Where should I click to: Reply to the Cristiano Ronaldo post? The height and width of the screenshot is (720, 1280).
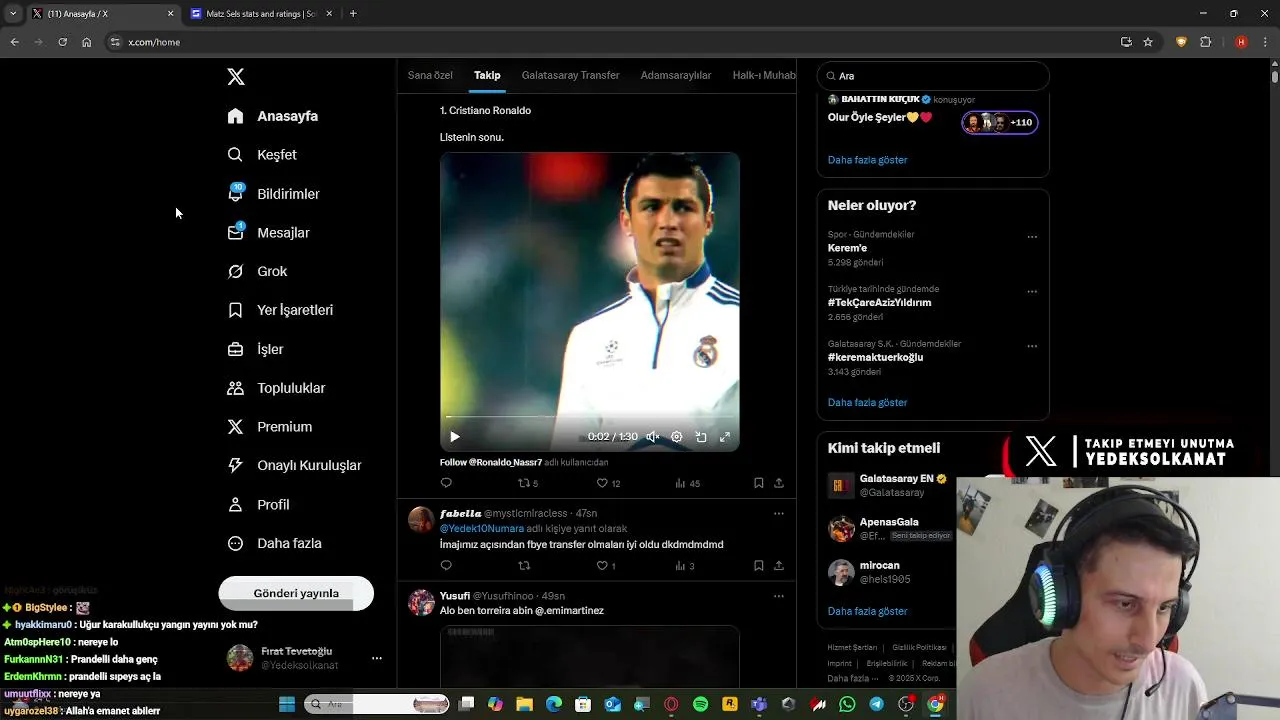(446, 483)
